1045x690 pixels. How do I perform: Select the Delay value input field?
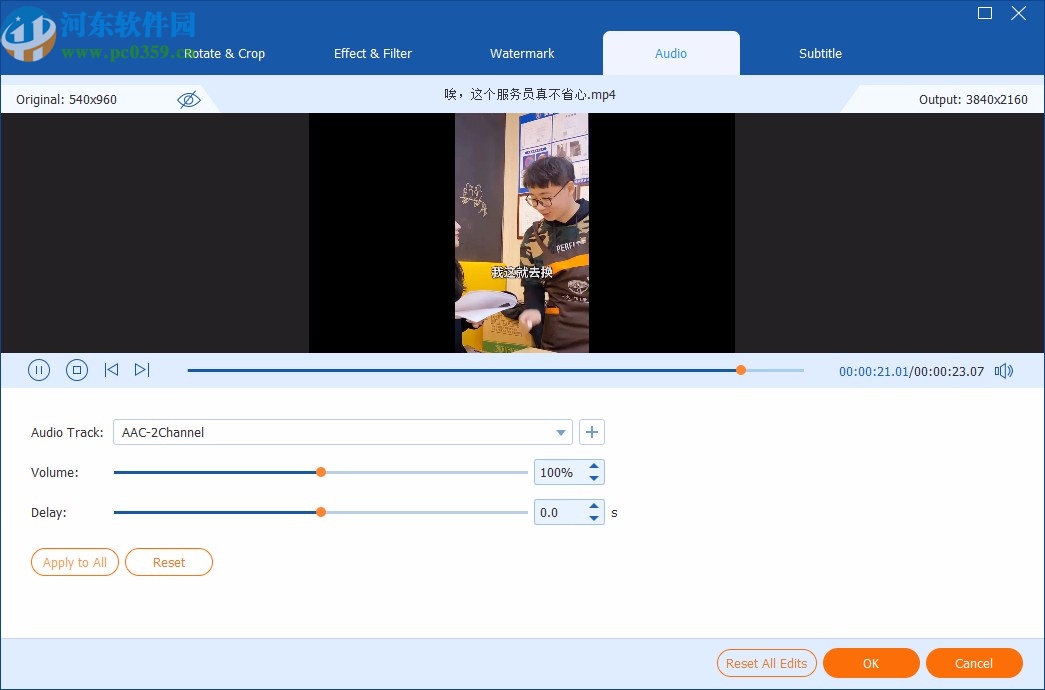560,511
